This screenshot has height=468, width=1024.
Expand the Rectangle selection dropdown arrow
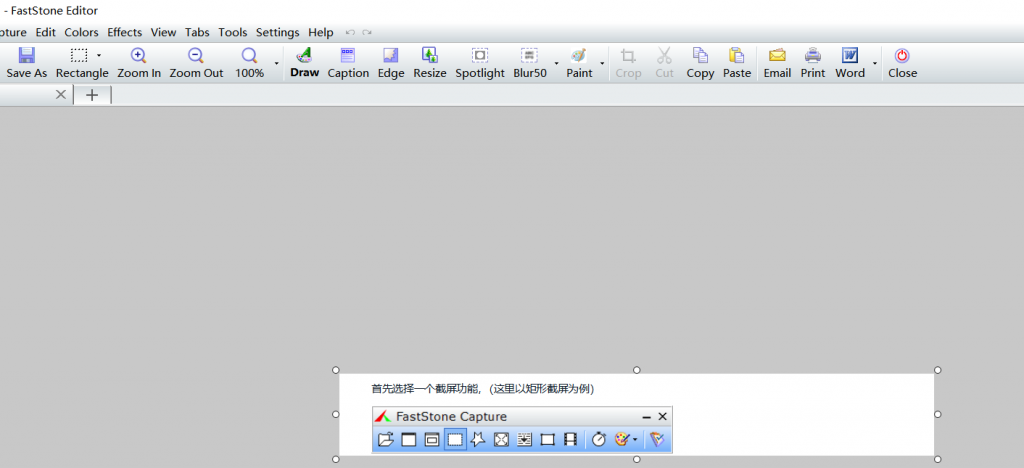pos(99,55)
